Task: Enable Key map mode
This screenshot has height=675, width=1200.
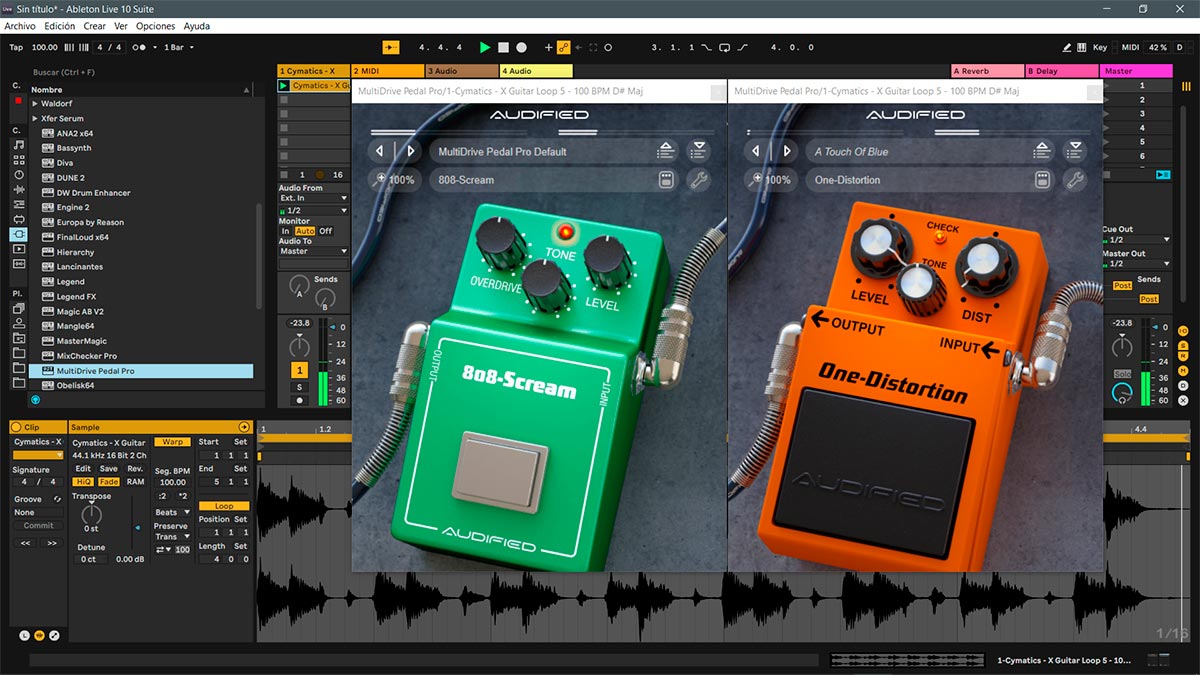Action: [x=1100, y=47]
